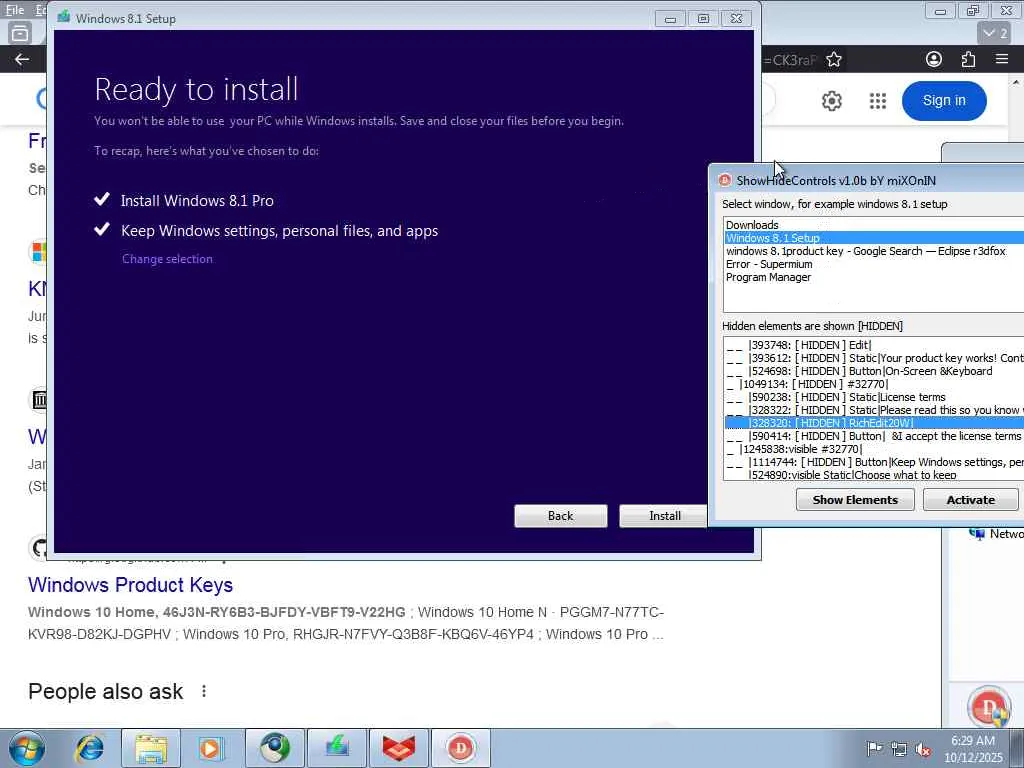Screen dimensions: 1024x768
Task: Click Back in Windows 8.1 Setup
Action: [560, 516]
